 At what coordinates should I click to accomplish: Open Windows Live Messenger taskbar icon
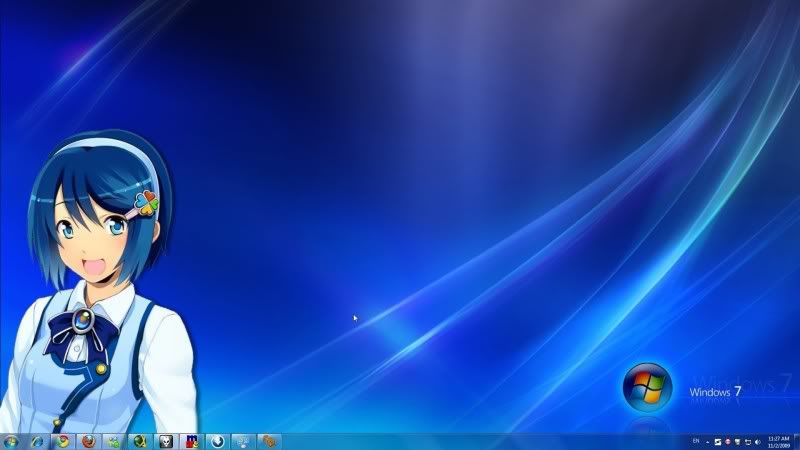tap(114, 442)
